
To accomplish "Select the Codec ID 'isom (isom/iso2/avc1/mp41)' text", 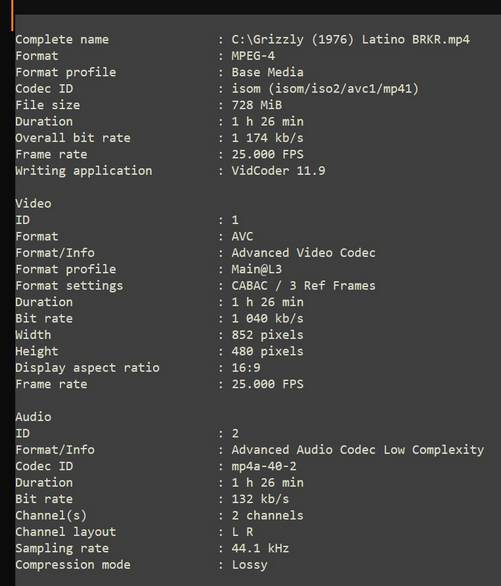I will click(x=325, y=89).
